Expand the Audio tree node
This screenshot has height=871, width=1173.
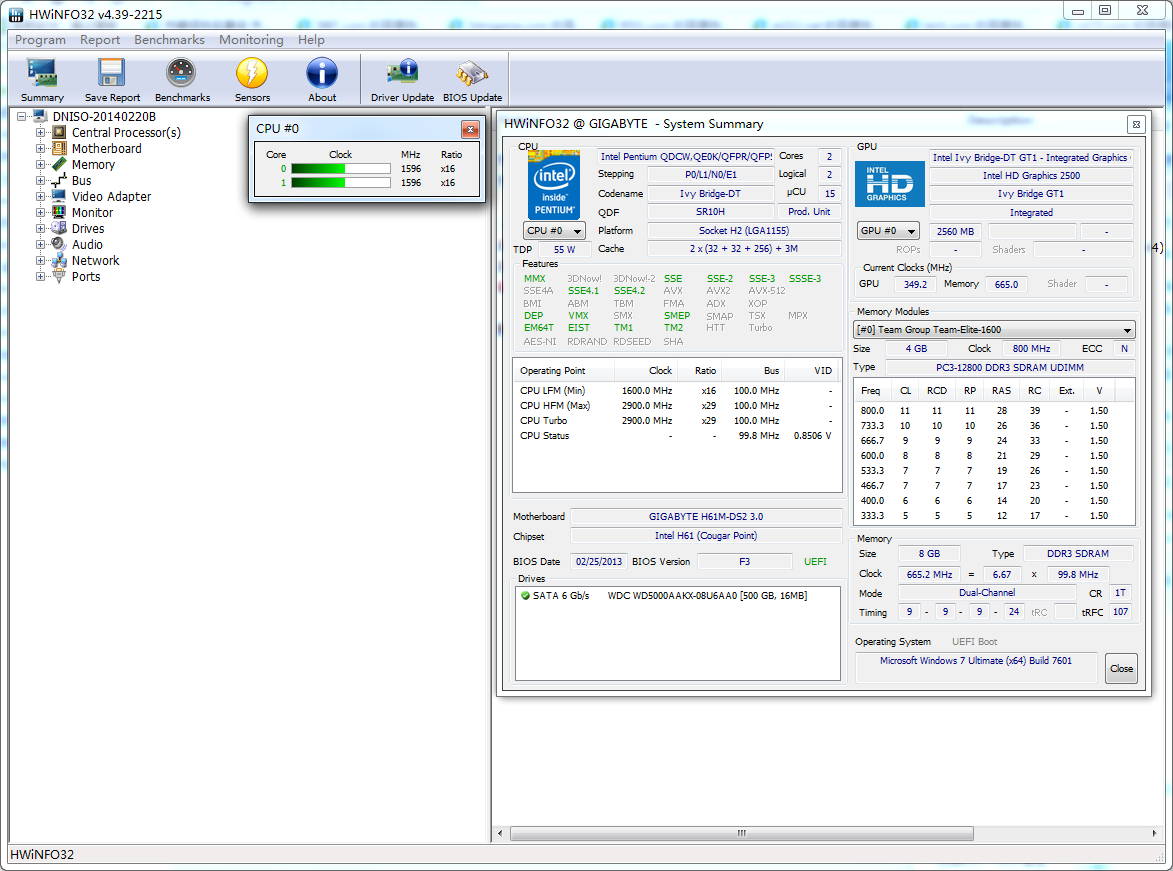[40, 244]
